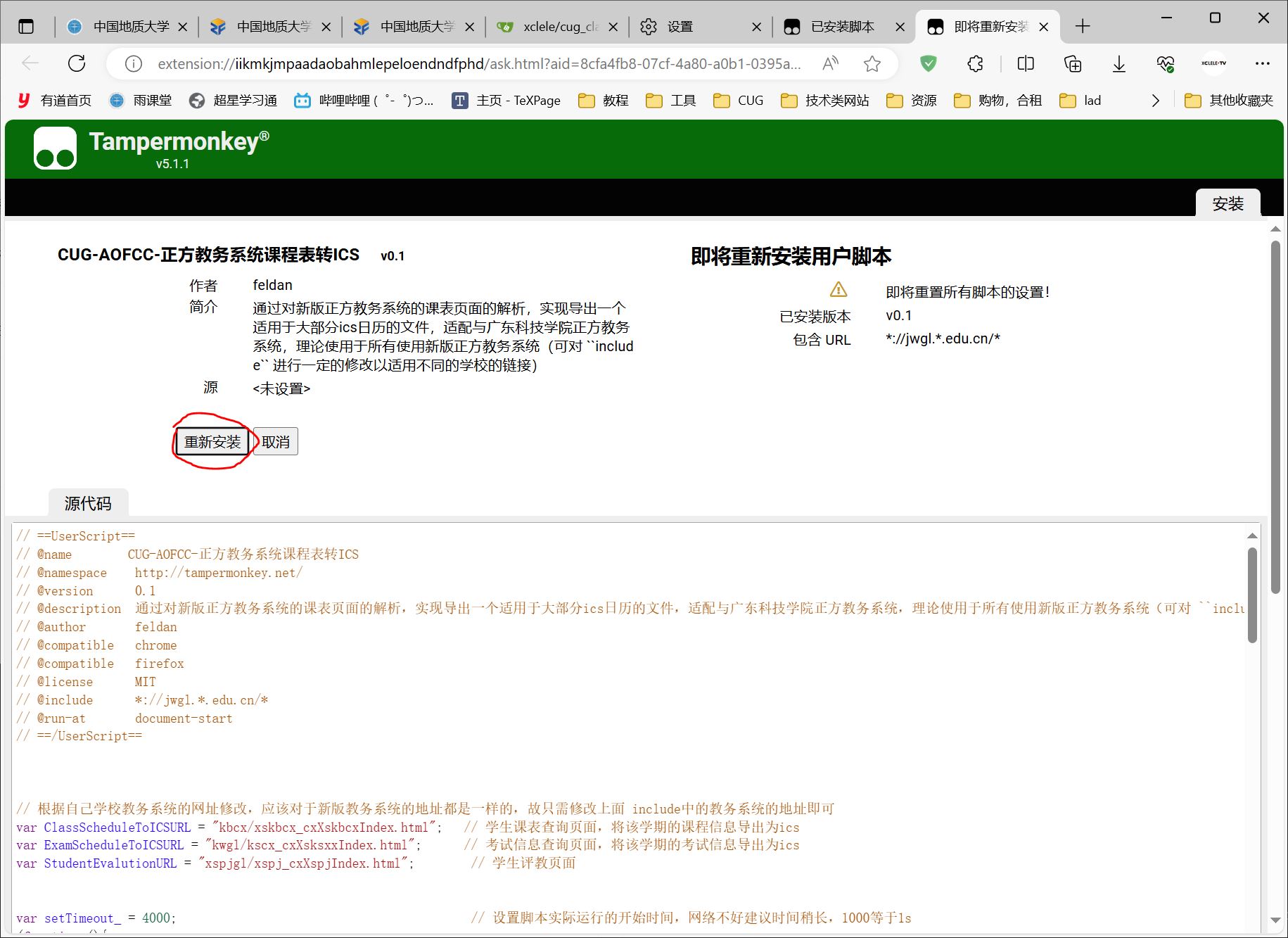Expand the lad bookmark folder
The height and width of the screenshot is (938, 1288).
point(1080,101)
